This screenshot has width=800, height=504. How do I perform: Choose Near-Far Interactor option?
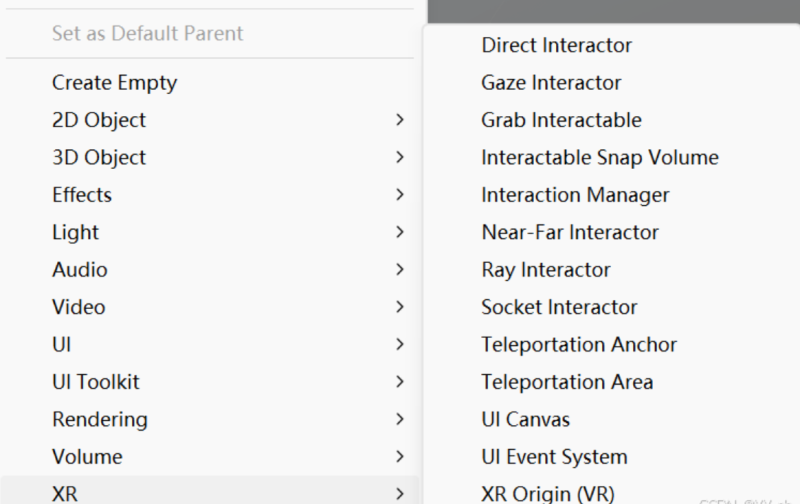click(570, 232)
